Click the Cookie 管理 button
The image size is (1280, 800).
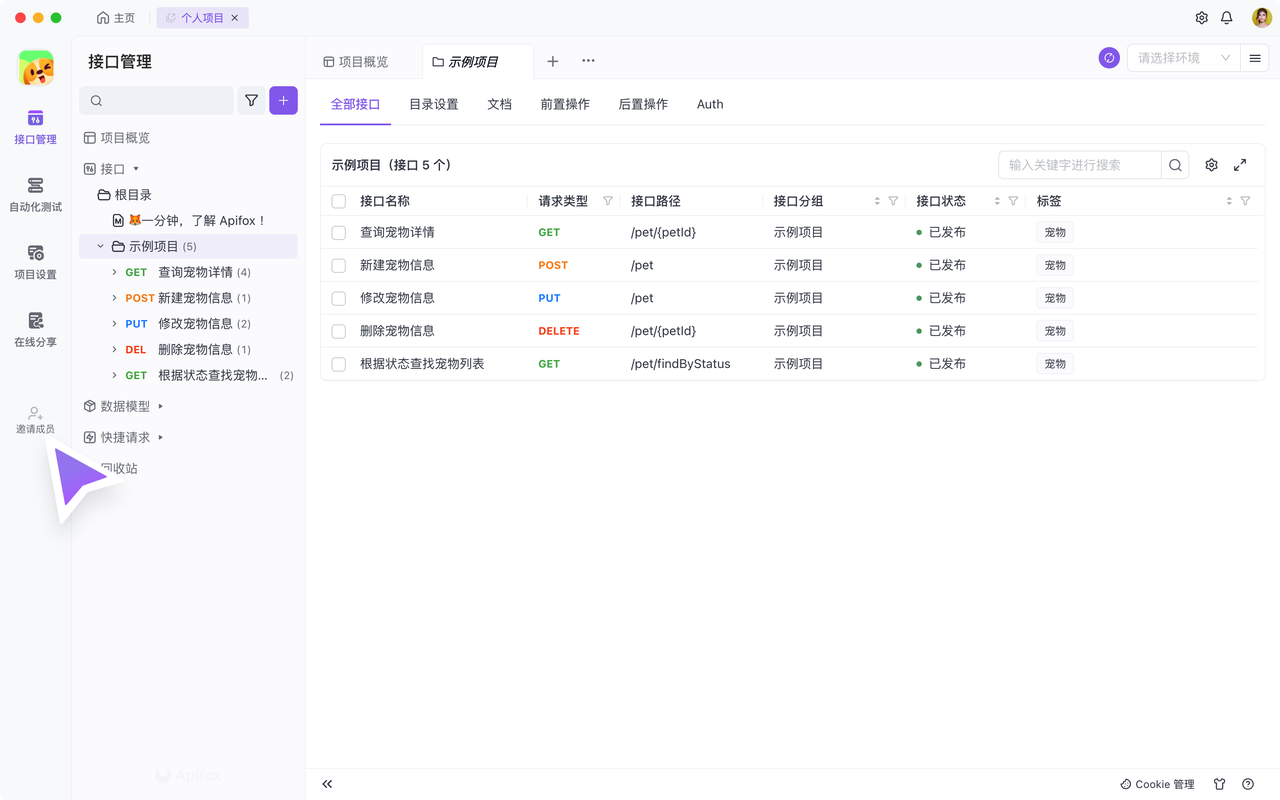click(x=1157, y=784)
